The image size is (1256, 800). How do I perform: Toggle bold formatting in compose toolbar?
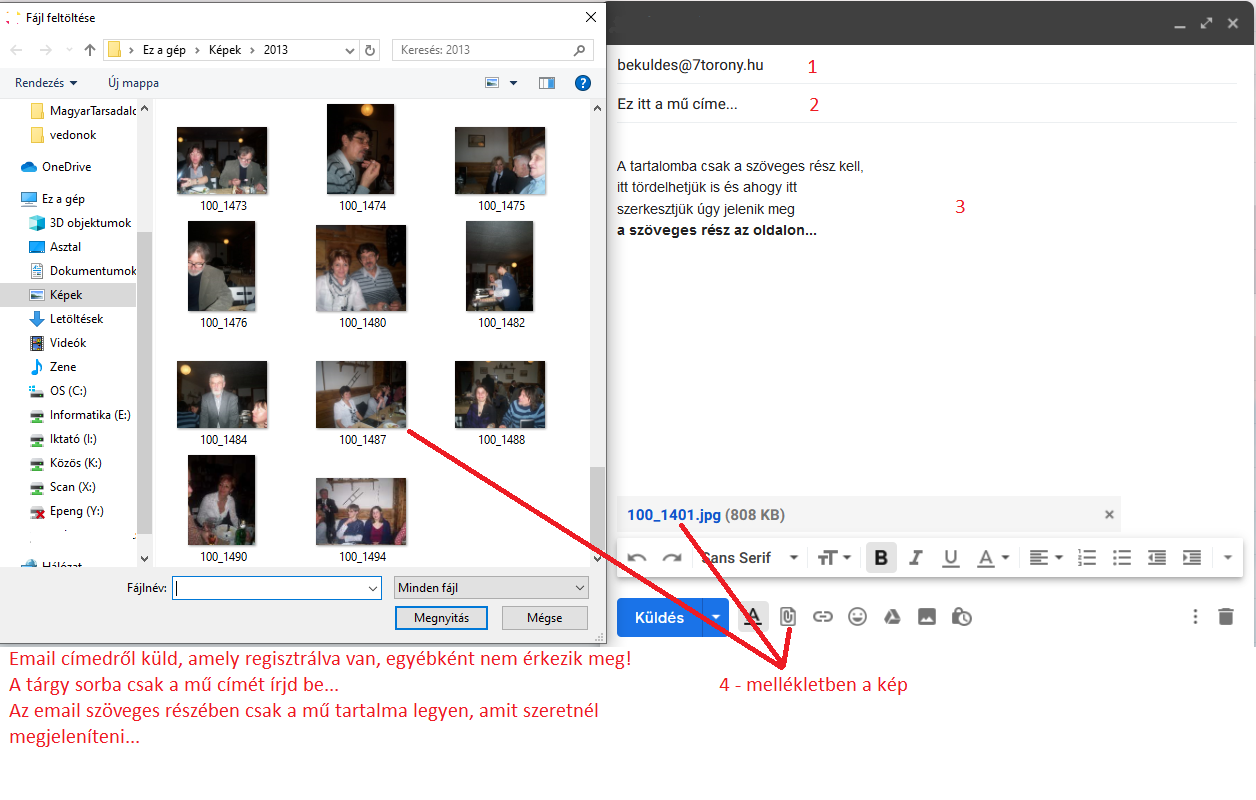881,558
